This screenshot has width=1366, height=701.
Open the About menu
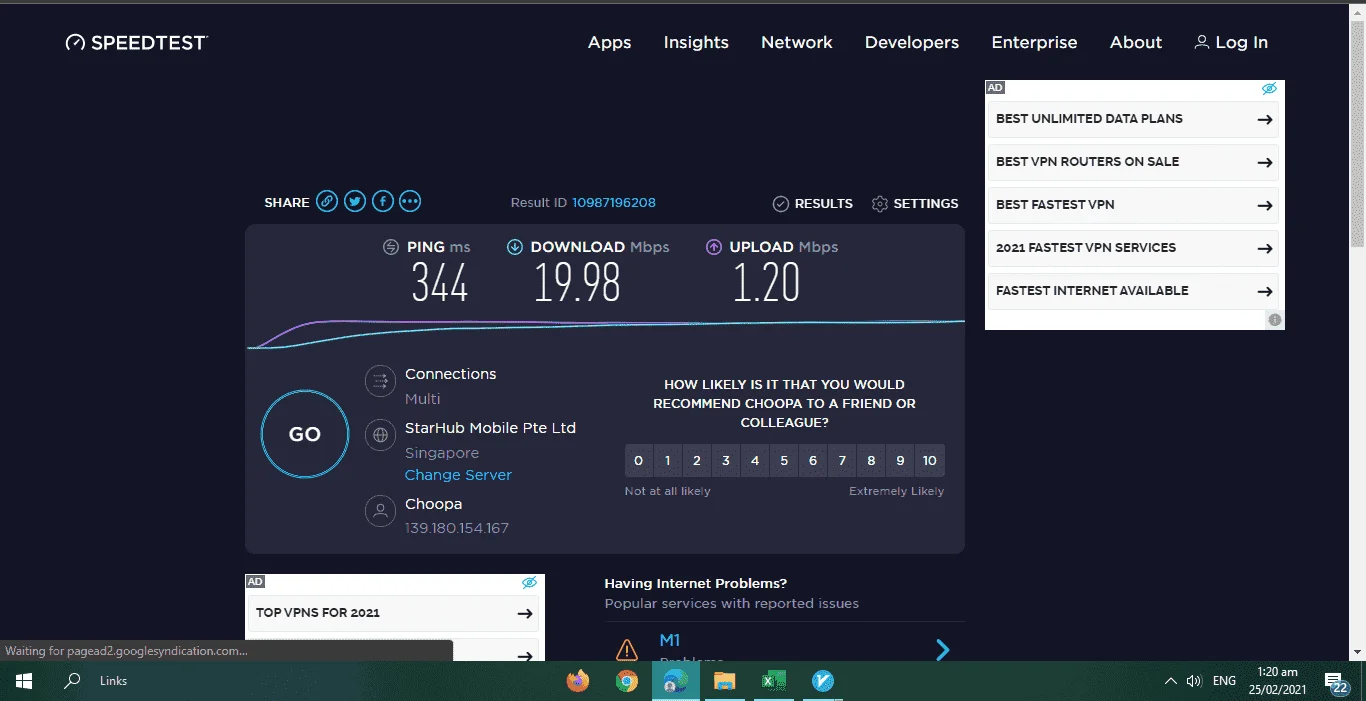pos(1136,42)
